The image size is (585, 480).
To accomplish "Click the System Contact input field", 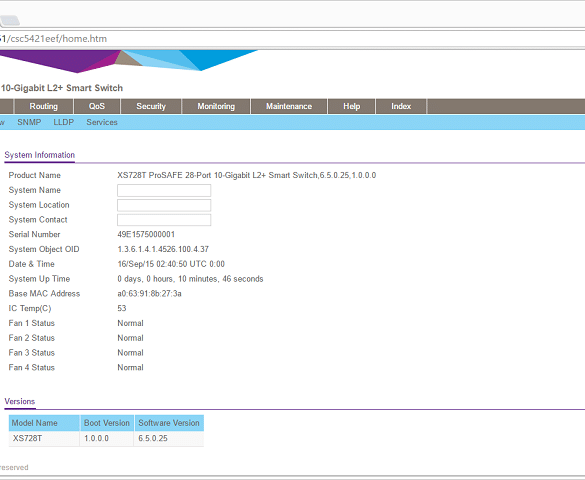I will coord(164,220).
